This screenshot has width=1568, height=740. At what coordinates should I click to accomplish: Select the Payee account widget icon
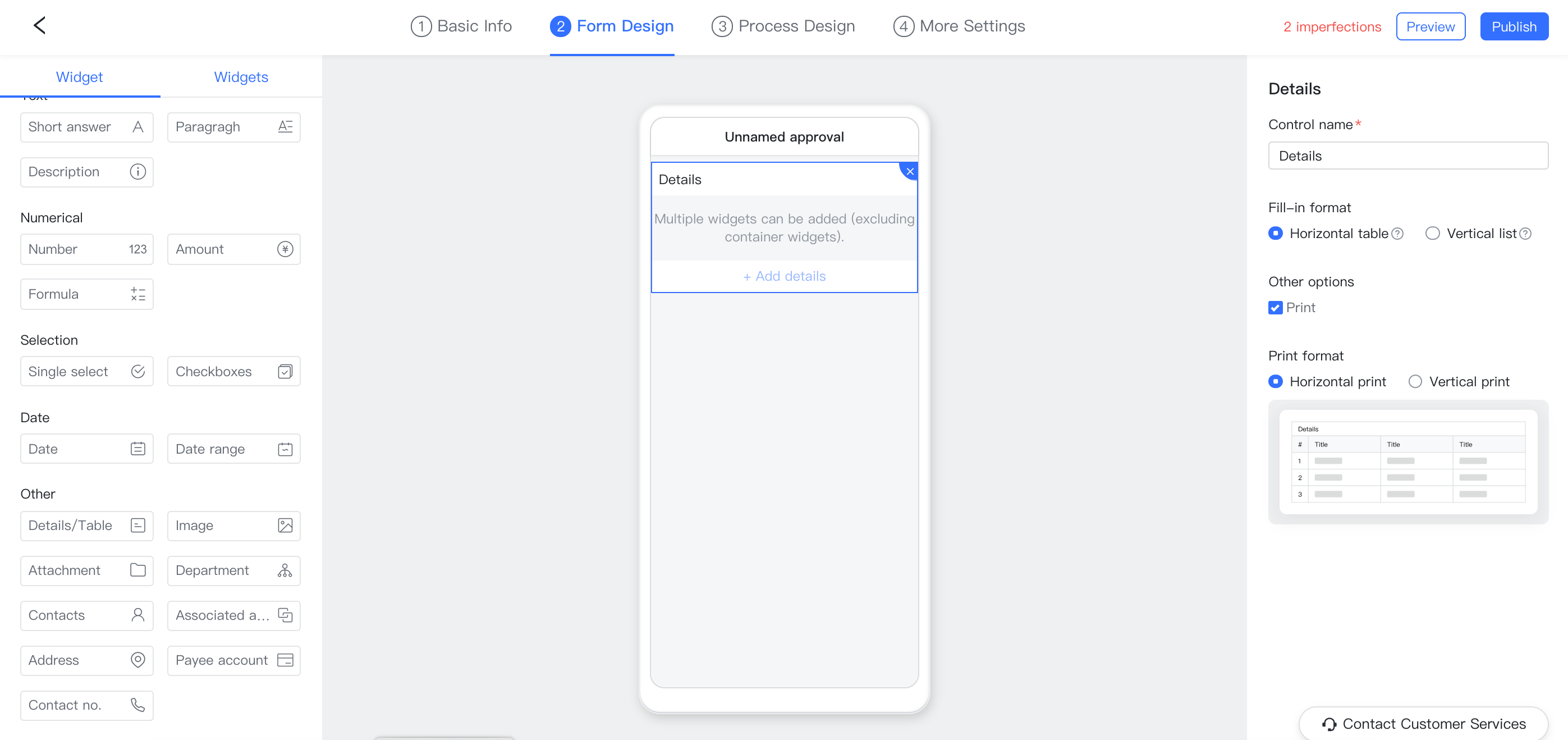pos(285,660)
